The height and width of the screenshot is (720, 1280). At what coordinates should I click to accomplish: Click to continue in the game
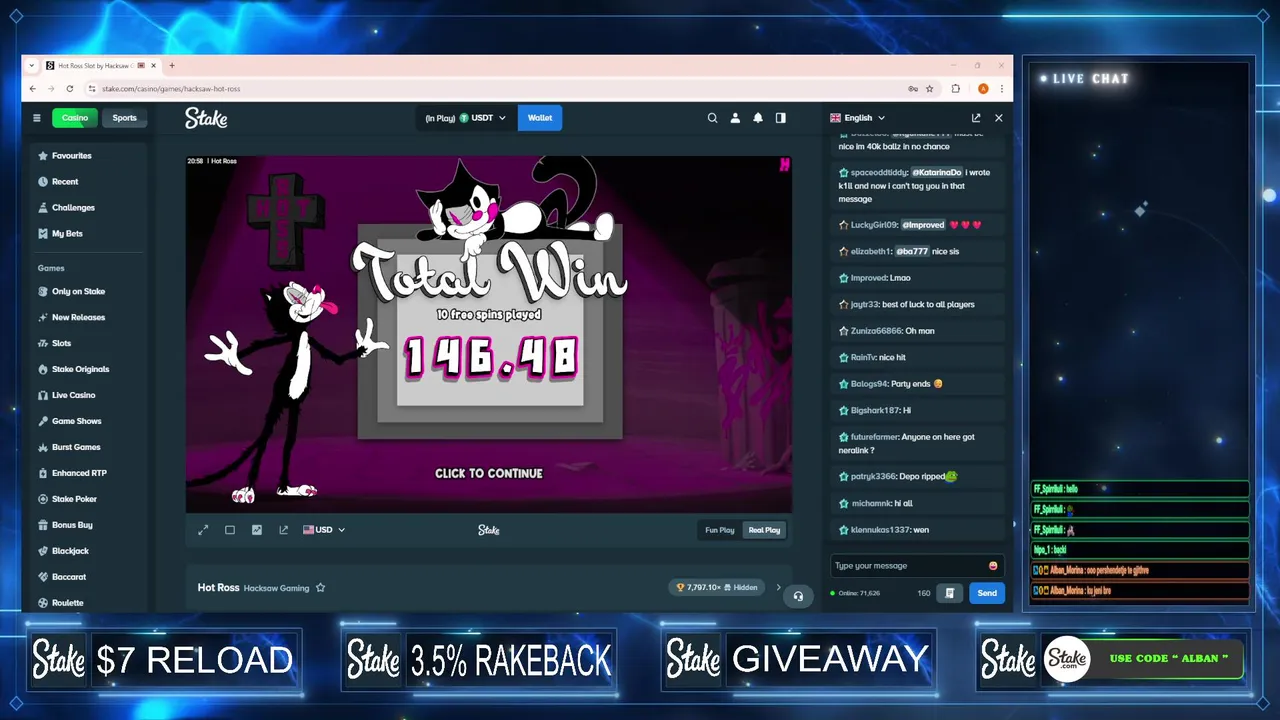489,474
